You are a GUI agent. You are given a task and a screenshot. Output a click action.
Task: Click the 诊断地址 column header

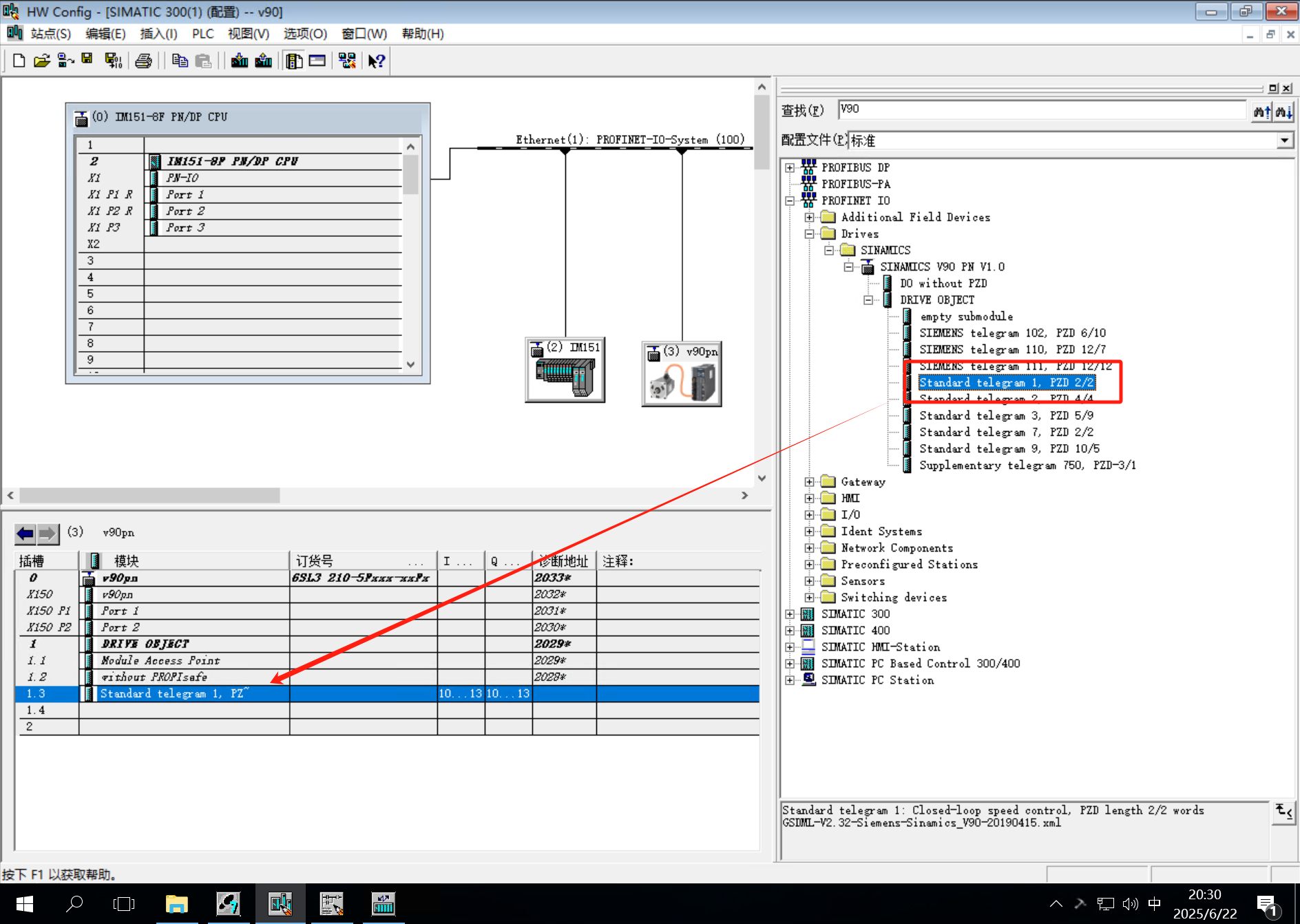(x=564, y=561)
